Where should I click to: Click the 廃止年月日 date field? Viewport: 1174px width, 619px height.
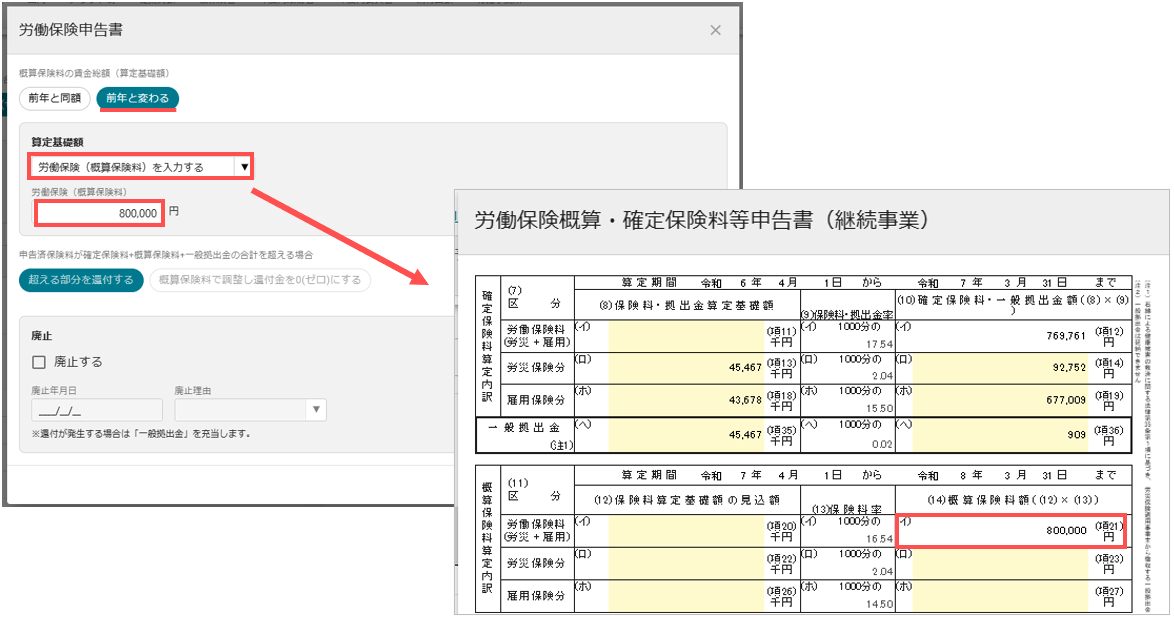click(x=97, y=410)
